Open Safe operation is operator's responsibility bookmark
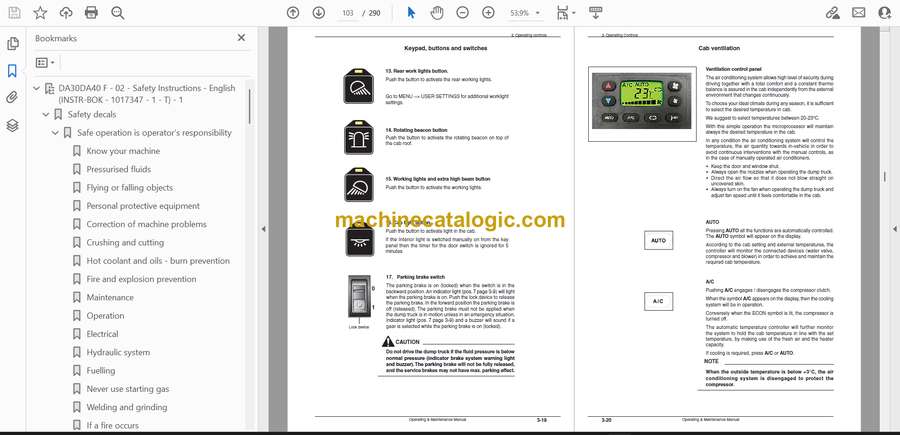Screen dimensions: 900x435 pyautogui.click(x=154, y=133)
